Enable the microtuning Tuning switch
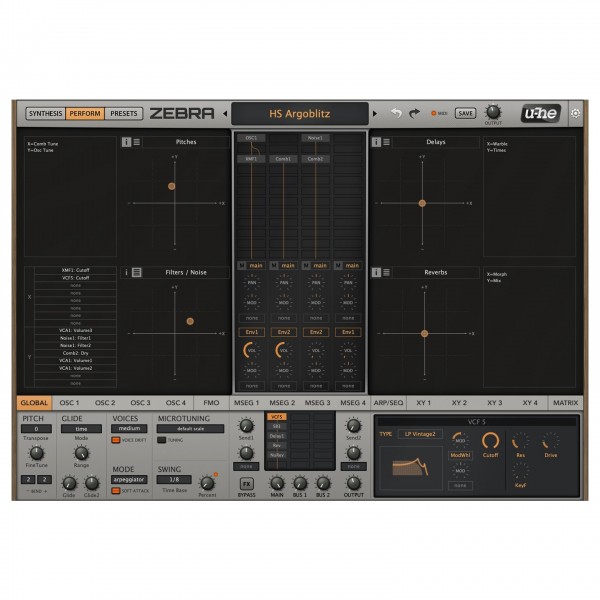Viewport: 600px width, 600px height. point(162,440)
